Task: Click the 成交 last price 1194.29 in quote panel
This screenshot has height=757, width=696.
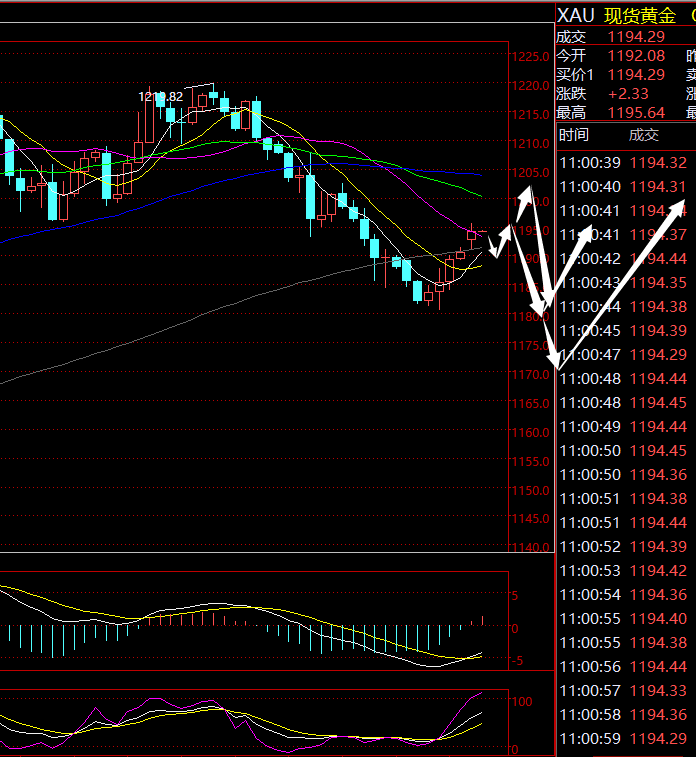Action: point(636,37)
